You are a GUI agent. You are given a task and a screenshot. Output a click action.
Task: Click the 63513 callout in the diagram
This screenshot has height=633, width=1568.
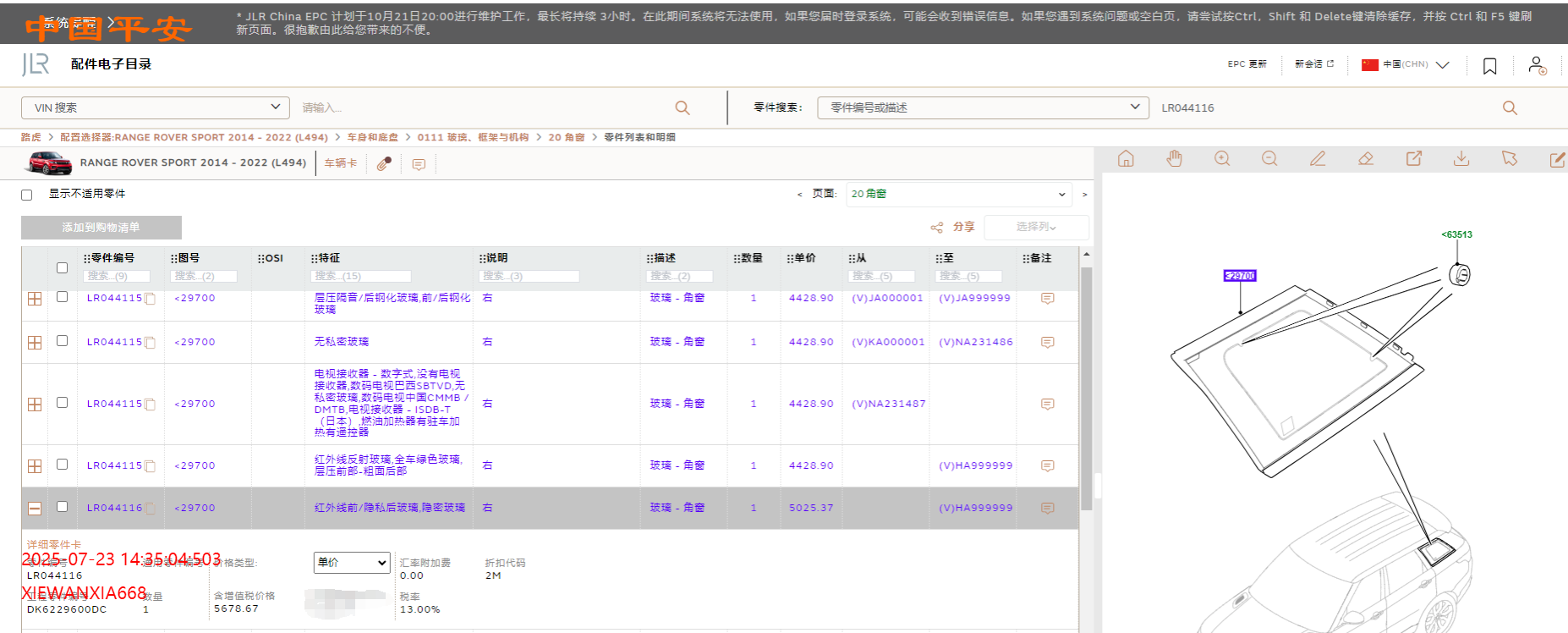pyautogui.click(x=1457, y=234)
